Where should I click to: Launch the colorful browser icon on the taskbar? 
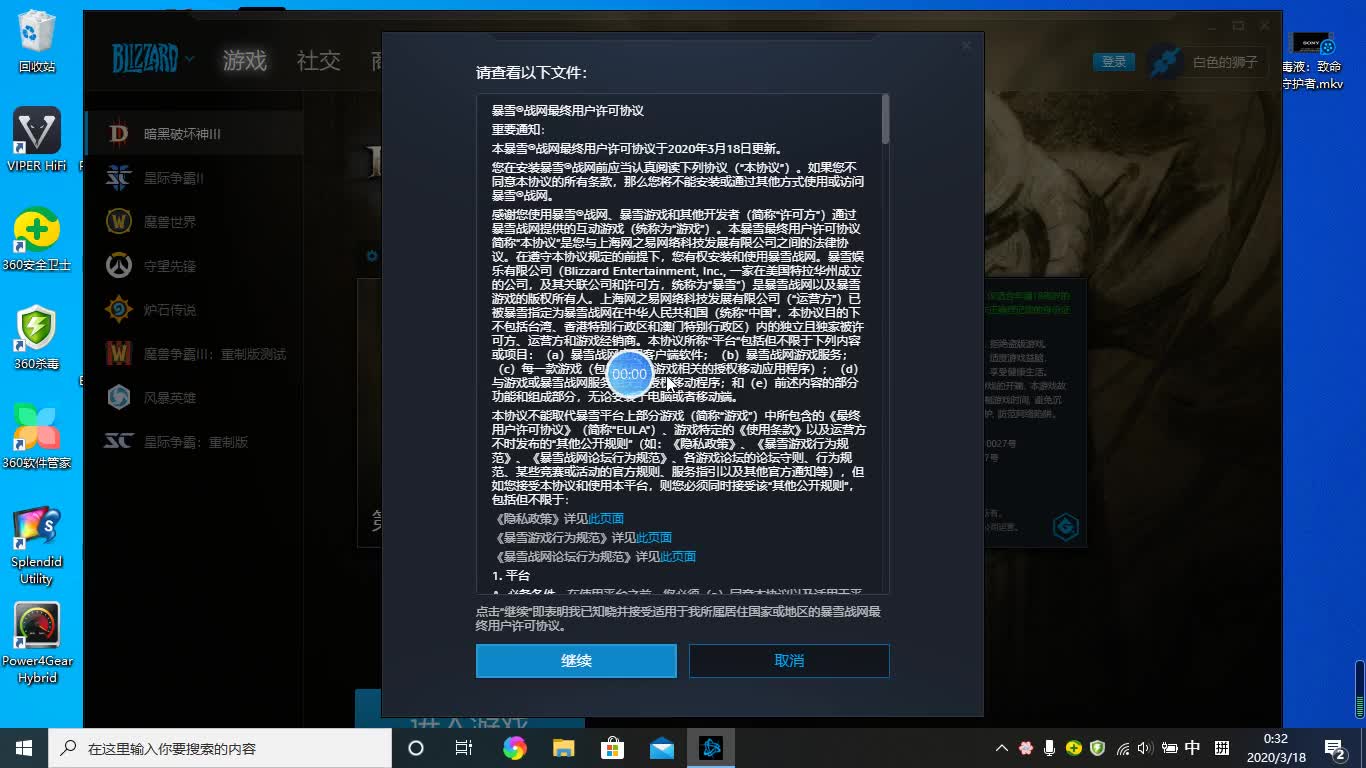click(514, 748)
